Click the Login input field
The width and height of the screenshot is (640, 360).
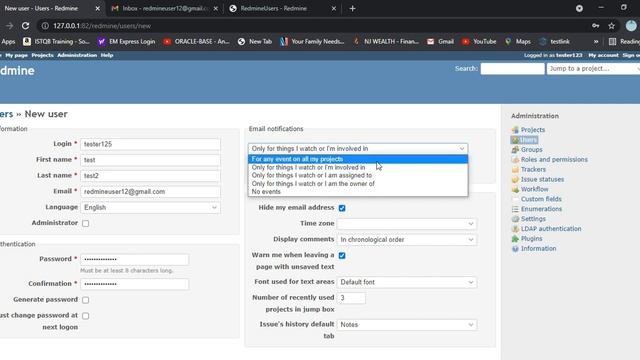click(150, 144)
